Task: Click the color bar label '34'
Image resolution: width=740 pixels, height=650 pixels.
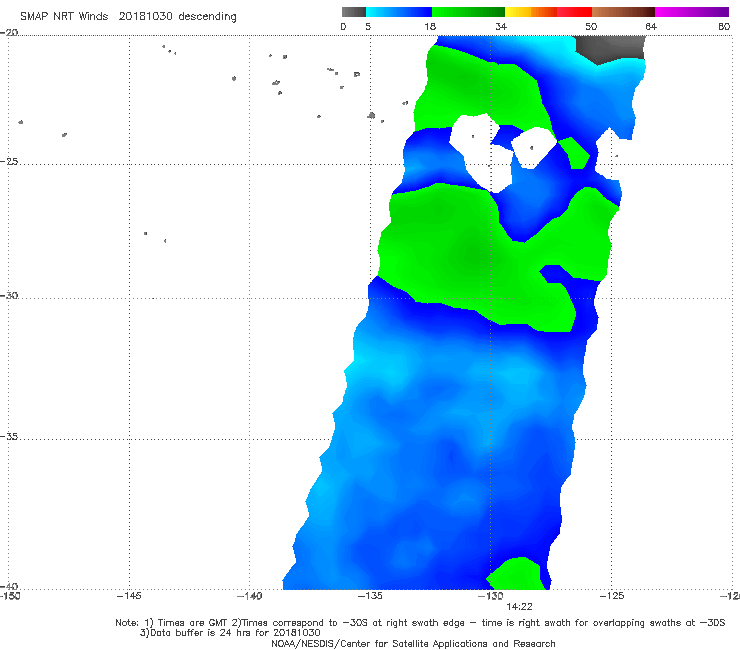Action: (501, 26)
